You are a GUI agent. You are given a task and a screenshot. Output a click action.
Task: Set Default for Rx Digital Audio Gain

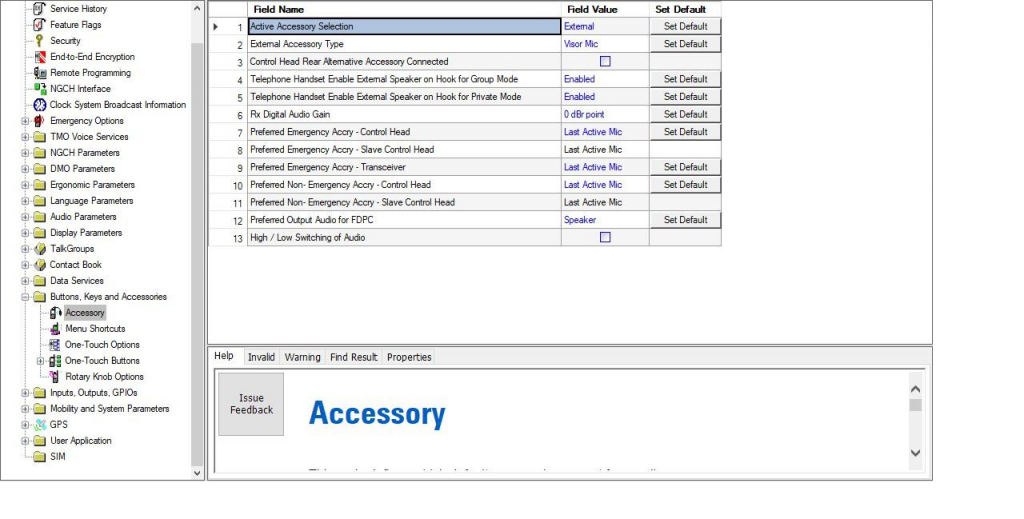(x=685, y=114)
